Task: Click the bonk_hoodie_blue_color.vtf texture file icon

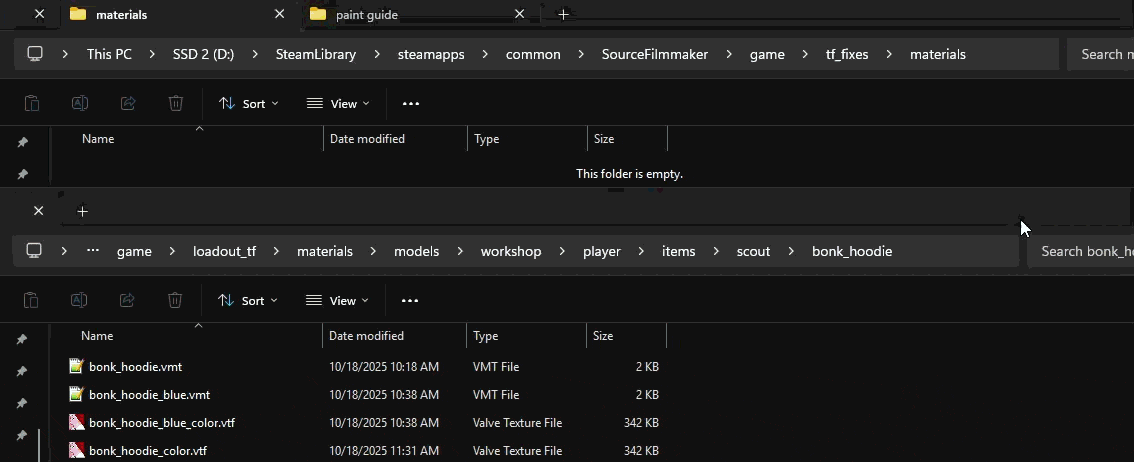Action: tap(76, 423)
